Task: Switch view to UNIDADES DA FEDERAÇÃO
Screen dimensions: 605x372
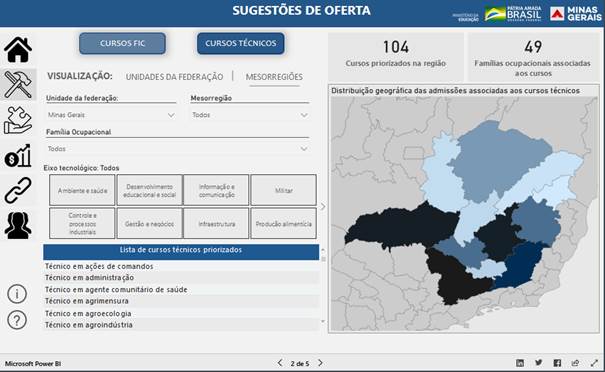Action: [x=174, y=77]
